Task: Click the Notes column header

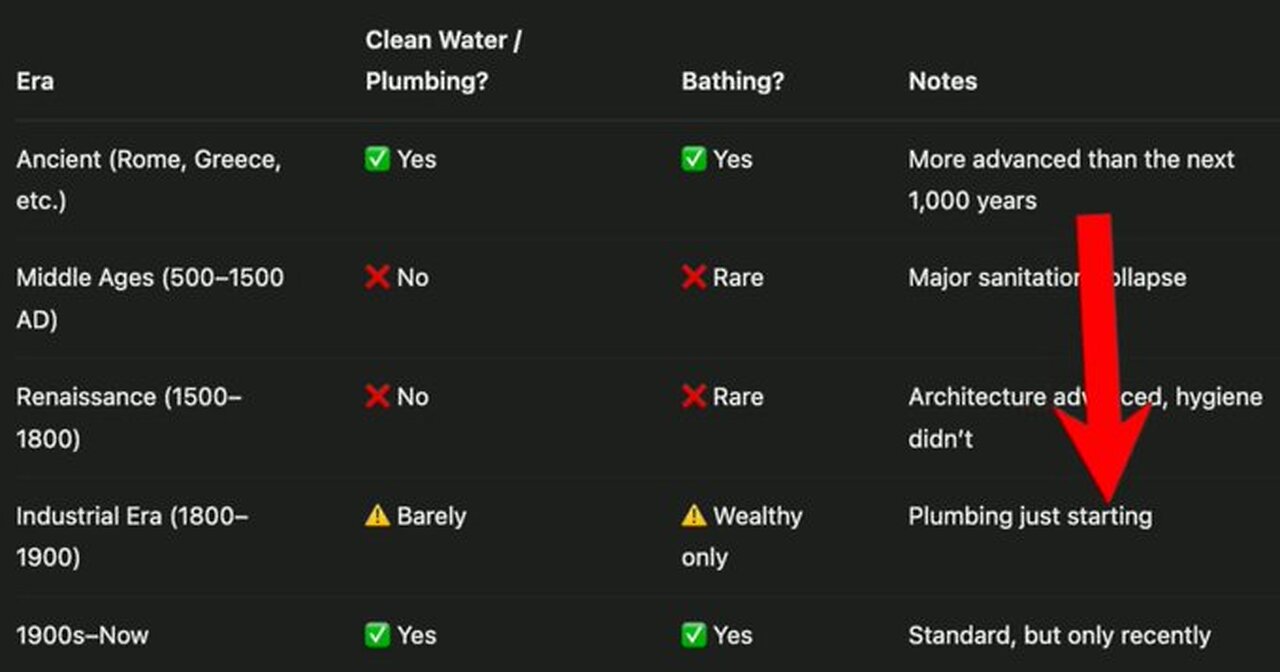Action: point(942,81)
